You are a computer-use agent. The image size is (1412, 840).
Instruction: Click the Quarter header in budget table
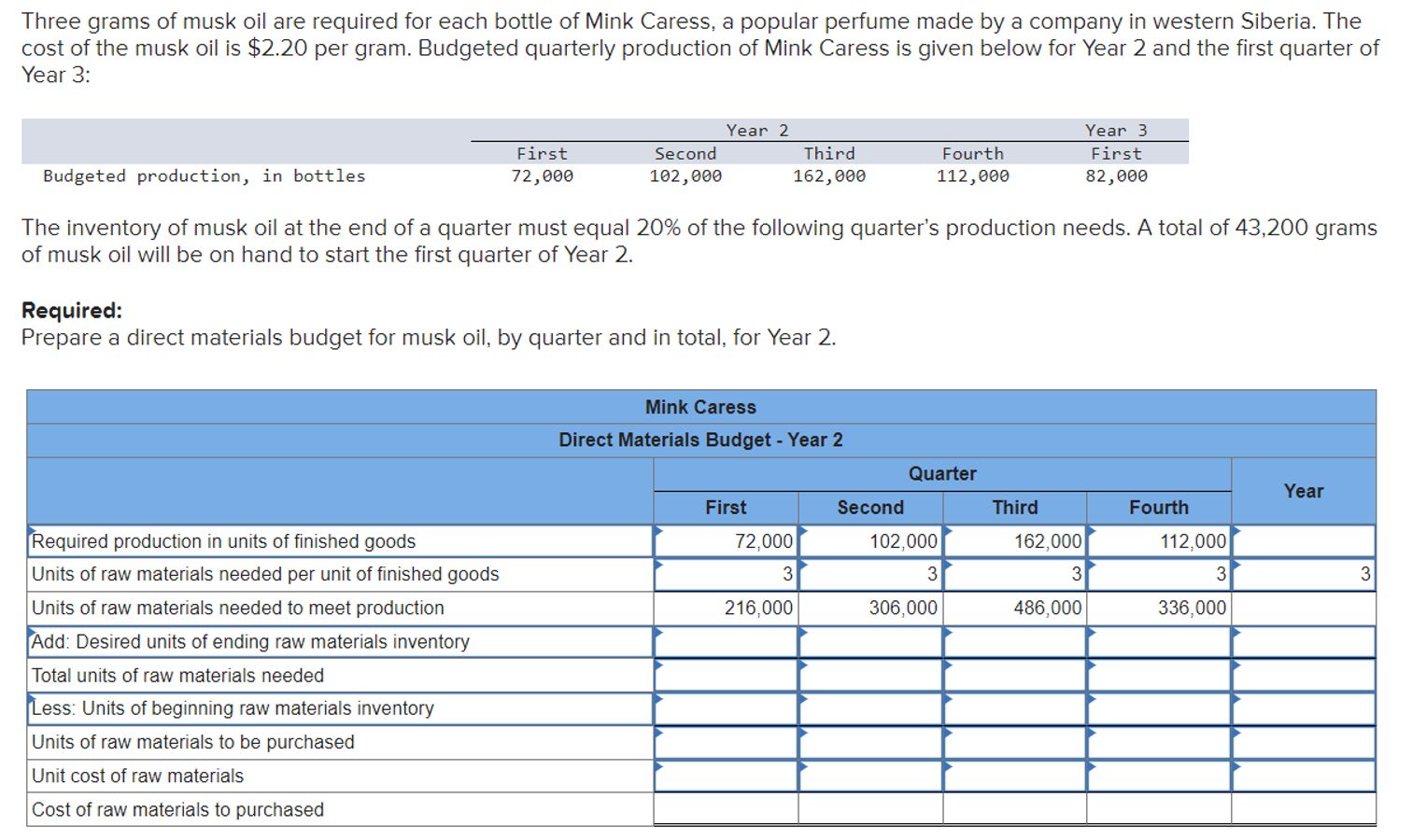click(942, 474)
